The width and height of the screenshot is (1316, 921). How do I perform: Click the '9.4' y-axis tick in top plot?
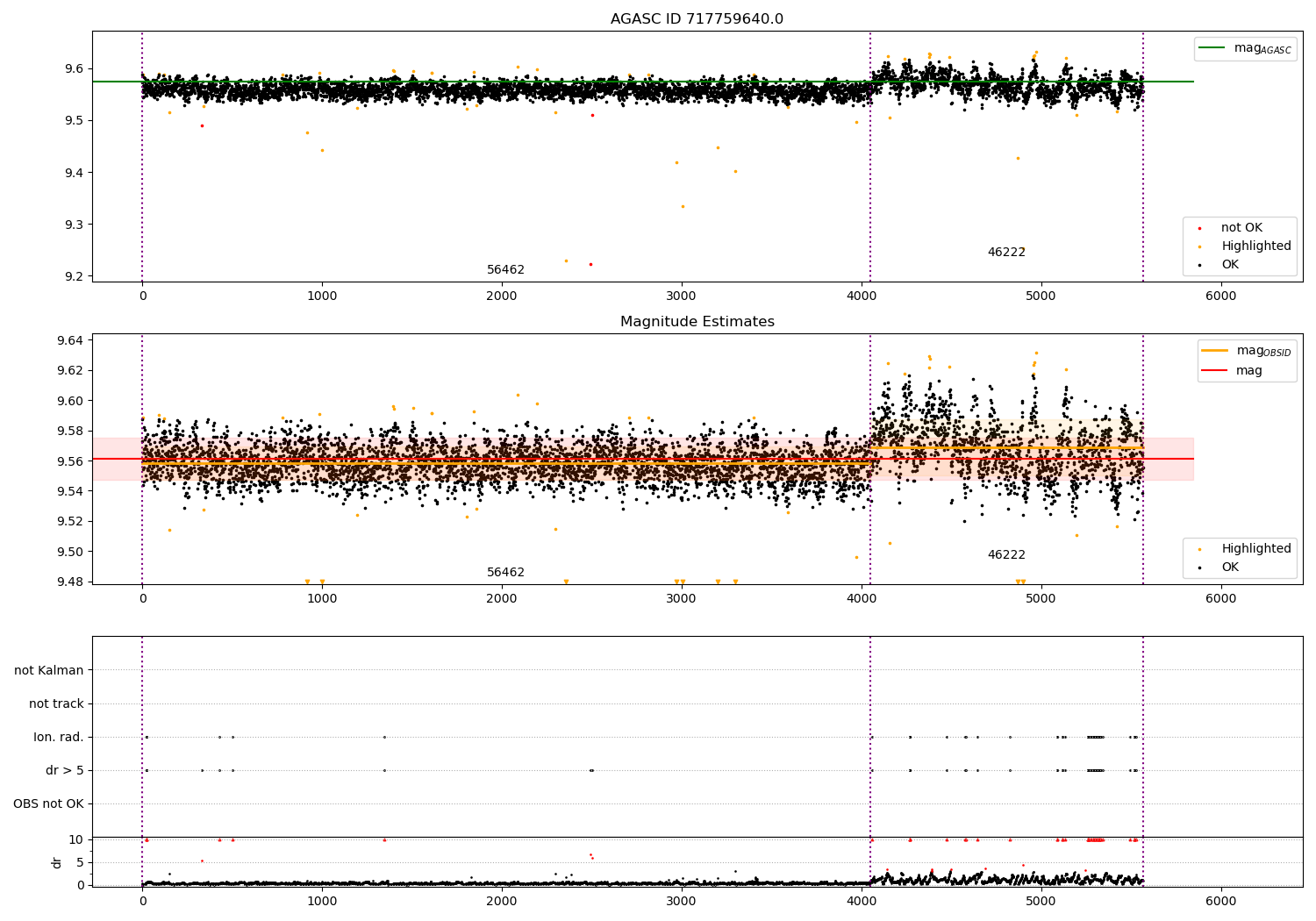click(x=74, y=173)
